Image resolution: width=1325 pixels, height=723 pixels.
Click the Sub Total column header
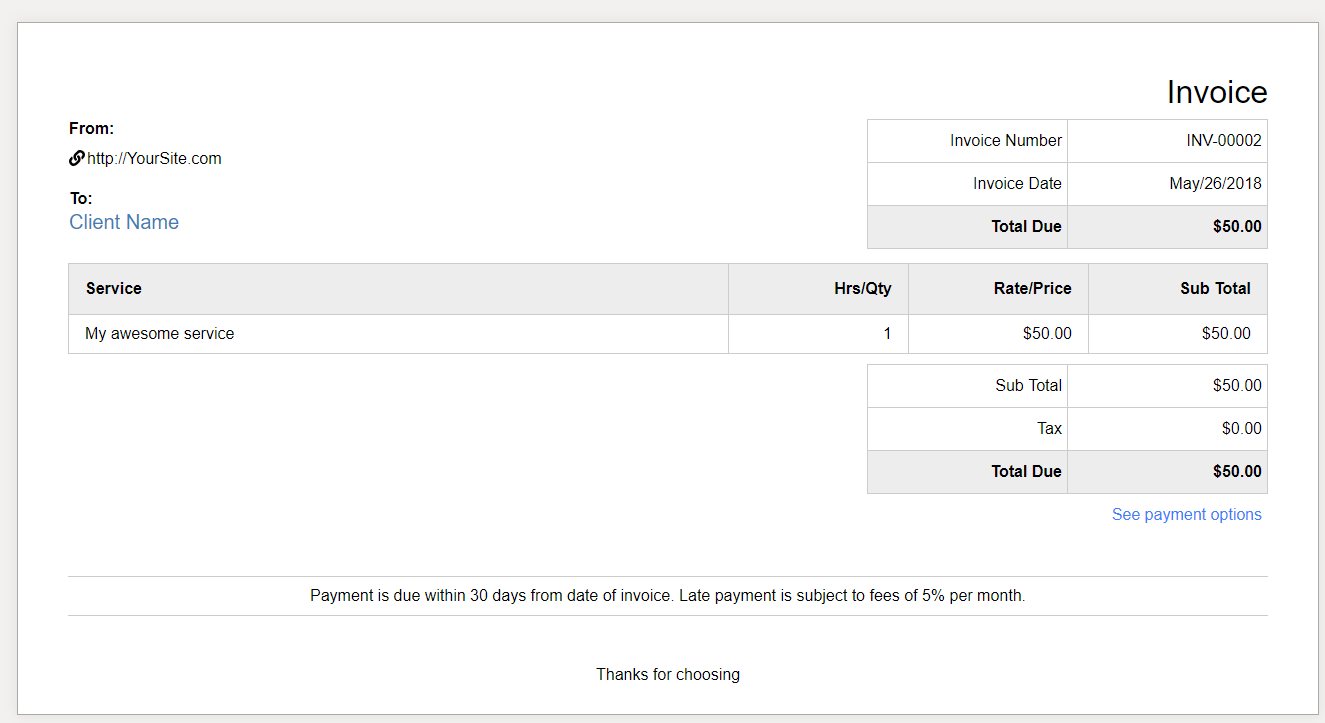(x=1214, y=288)
